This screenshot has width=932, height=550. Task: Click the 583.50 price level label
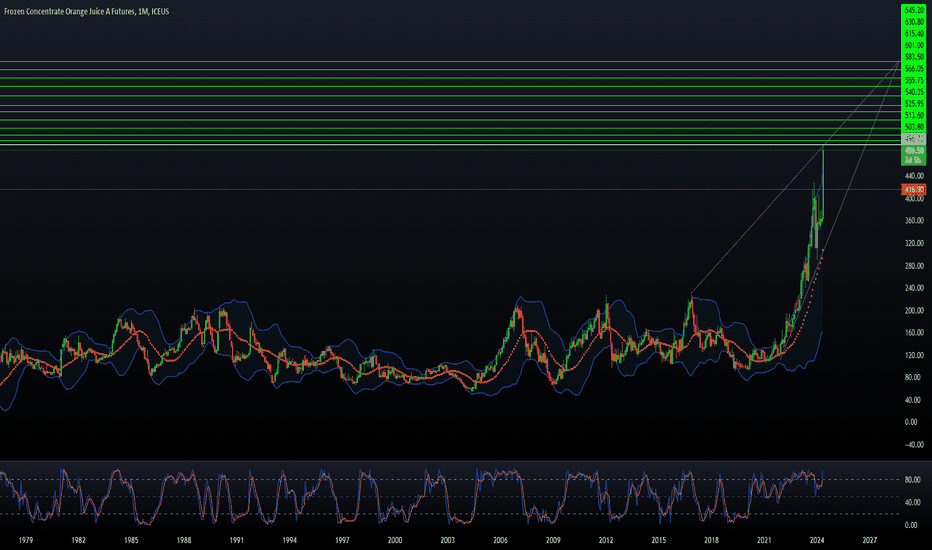(x=914, y=57)
